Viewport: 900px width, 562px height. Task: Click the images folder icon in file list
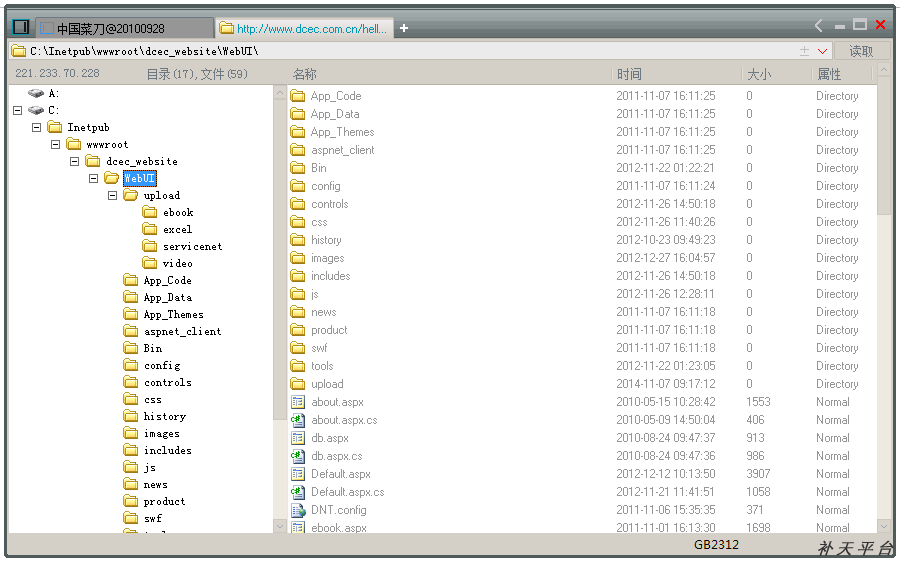tap(297, 258)
